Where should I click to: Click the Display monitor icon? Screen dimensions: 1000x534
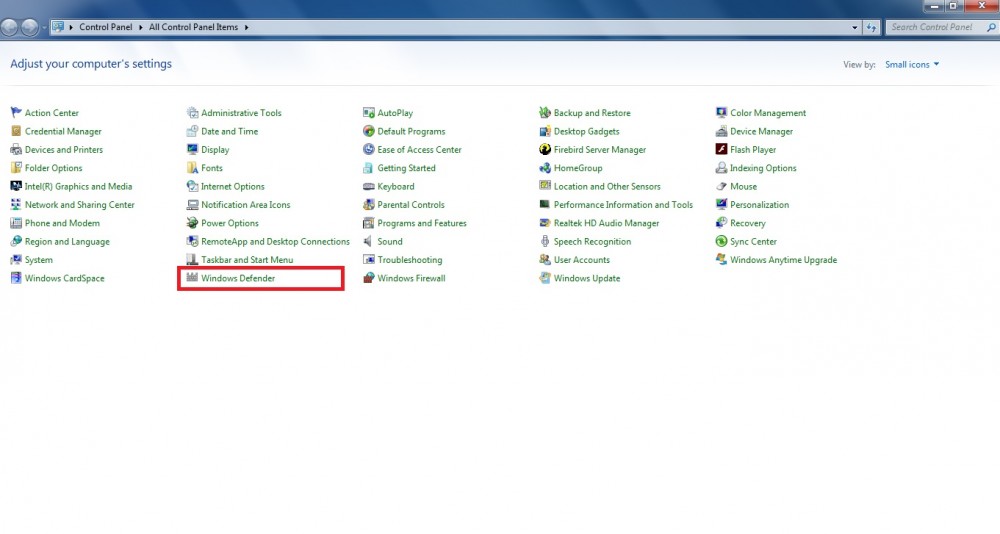(x=192, y=150)
